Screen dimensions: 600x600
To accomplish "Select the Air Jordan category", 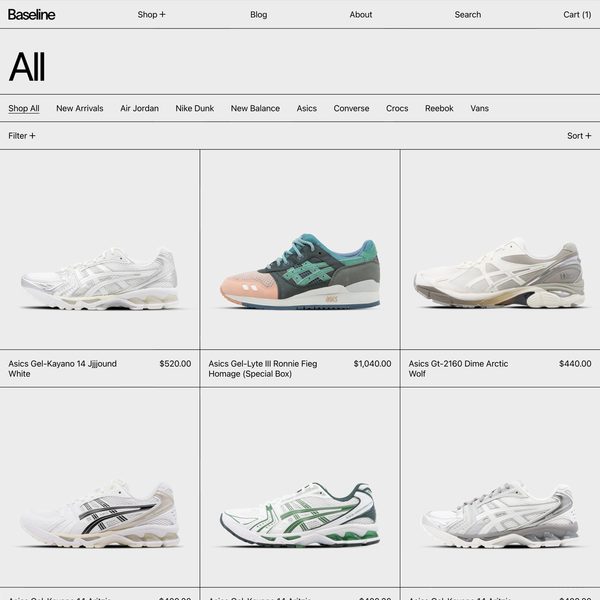I will tap(139, 108).
